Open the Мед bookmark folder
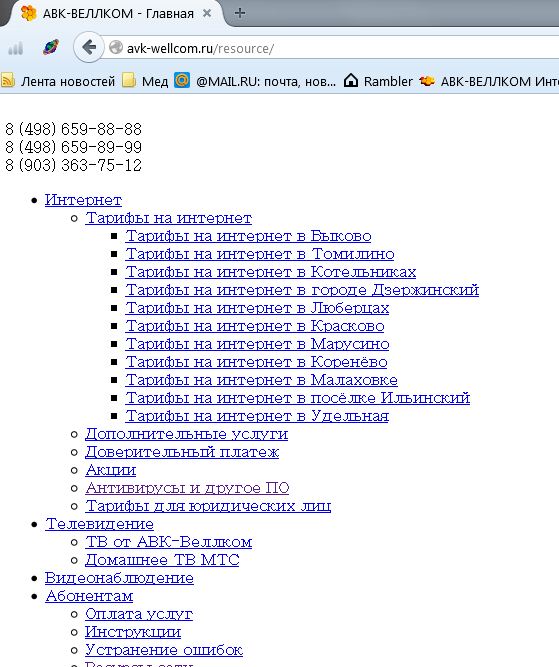 (x=145, y=81)
